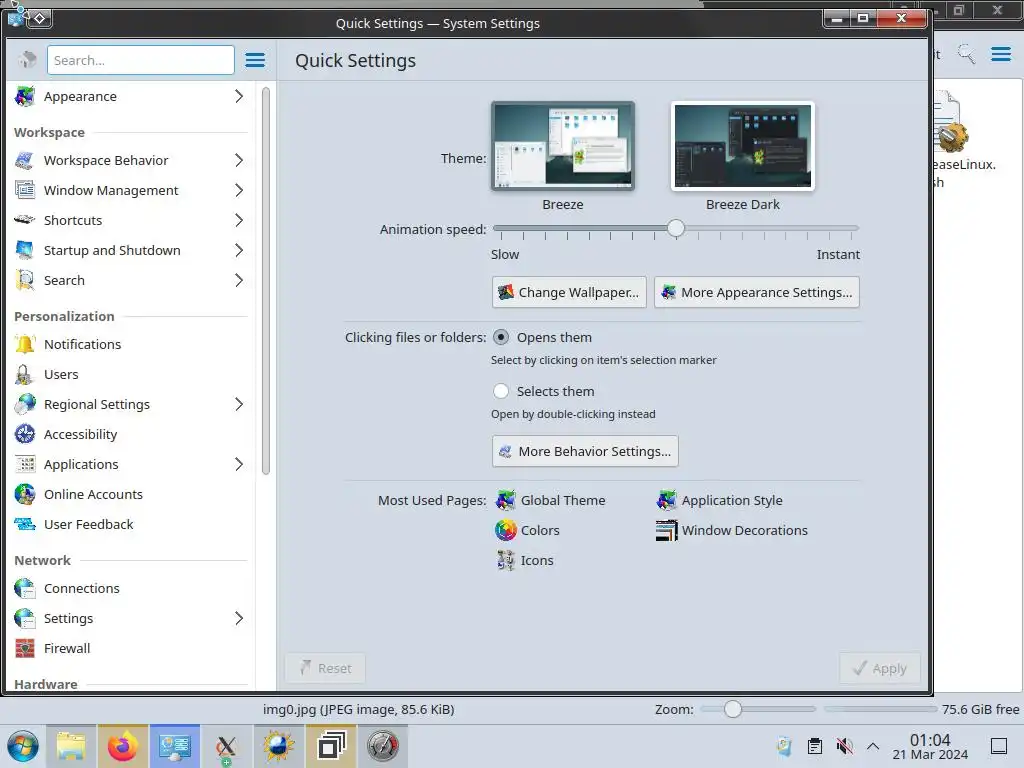Expand the Workspace Behavior chevron
This screenshot has width=1024, height=768.
[x=239, y=160]
